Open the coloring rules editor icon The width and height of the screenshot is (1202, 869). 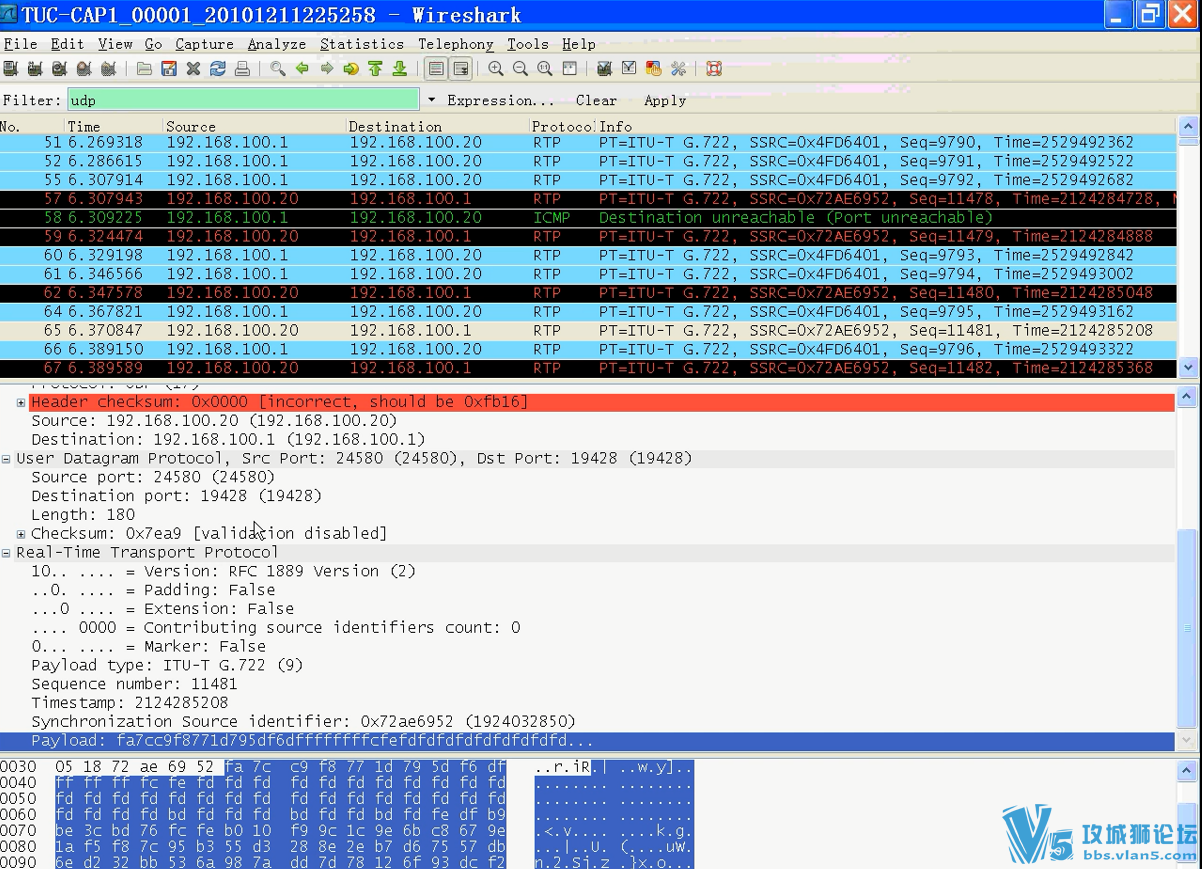coord(653,69)
